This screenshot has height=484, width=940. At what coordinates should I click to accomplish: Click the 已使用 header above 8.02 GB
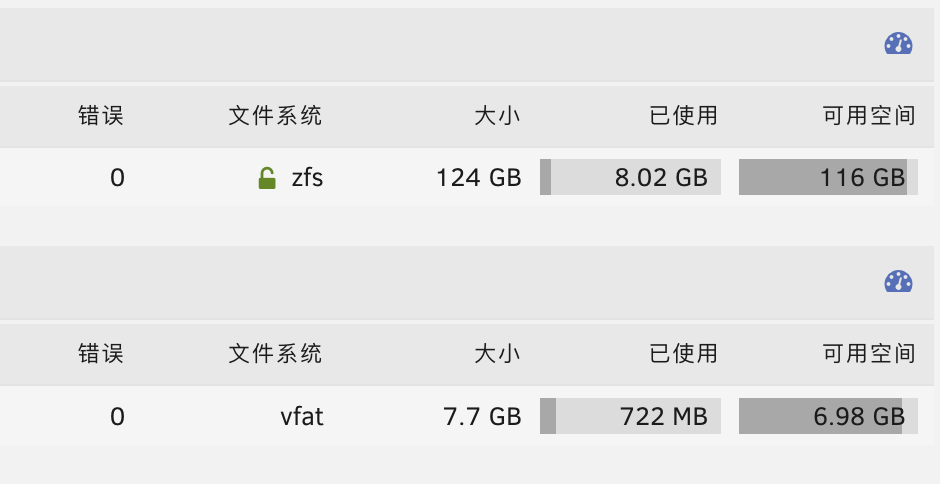[683, 115]
